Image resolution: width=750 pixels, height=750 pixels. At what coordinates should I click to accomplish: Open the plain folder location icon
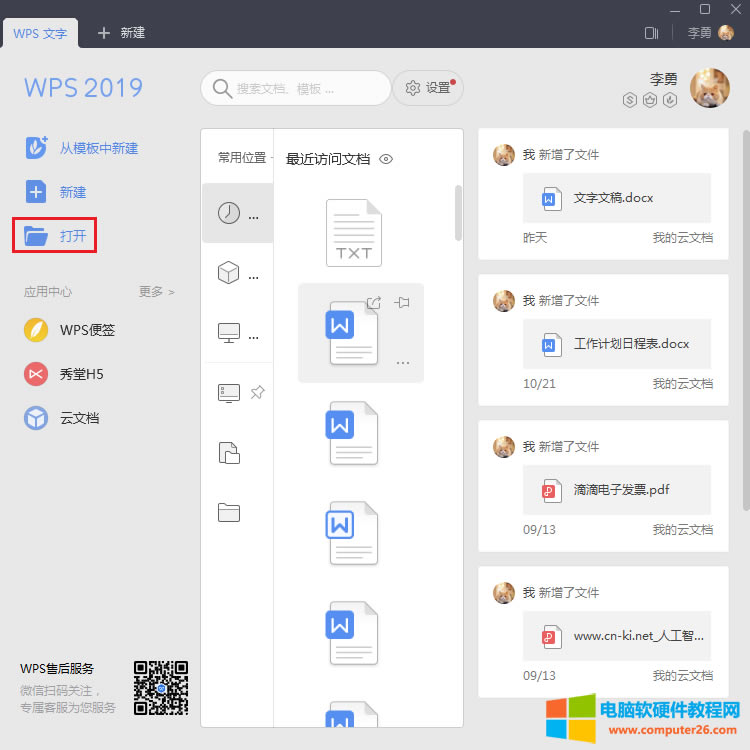pos(229,513)
